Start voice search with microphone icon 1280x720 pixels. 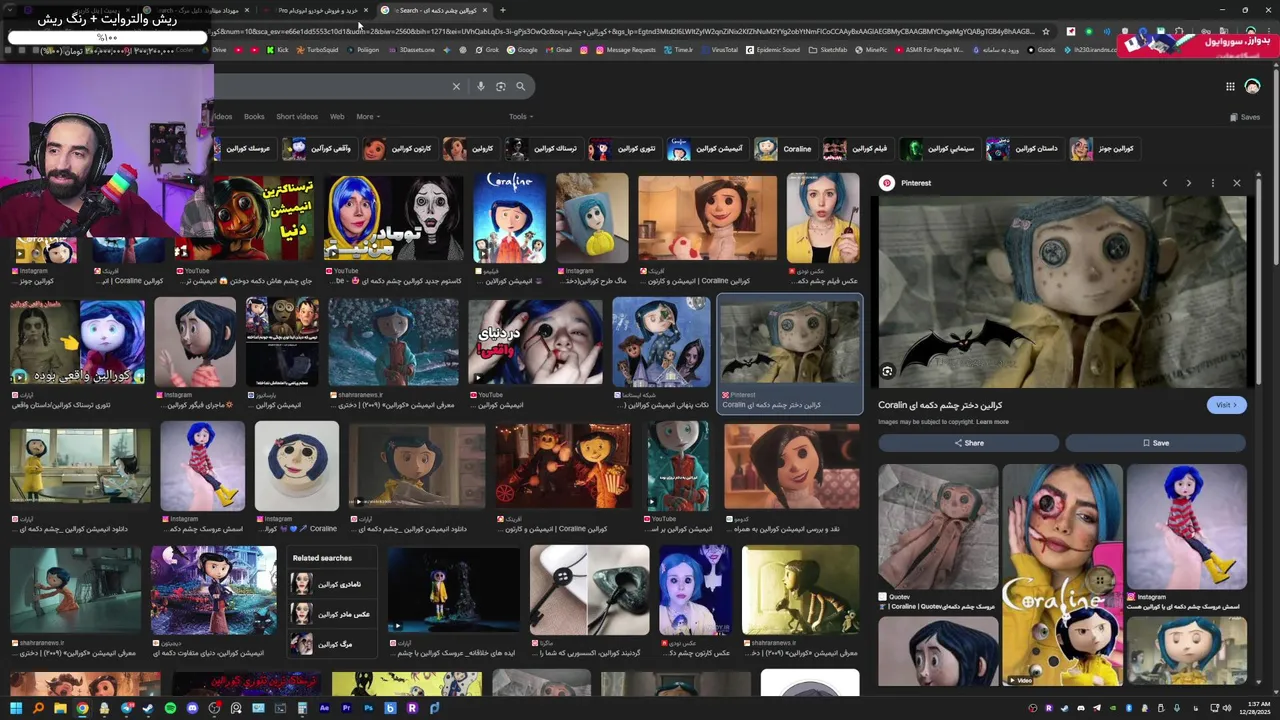tap(481, 87)
